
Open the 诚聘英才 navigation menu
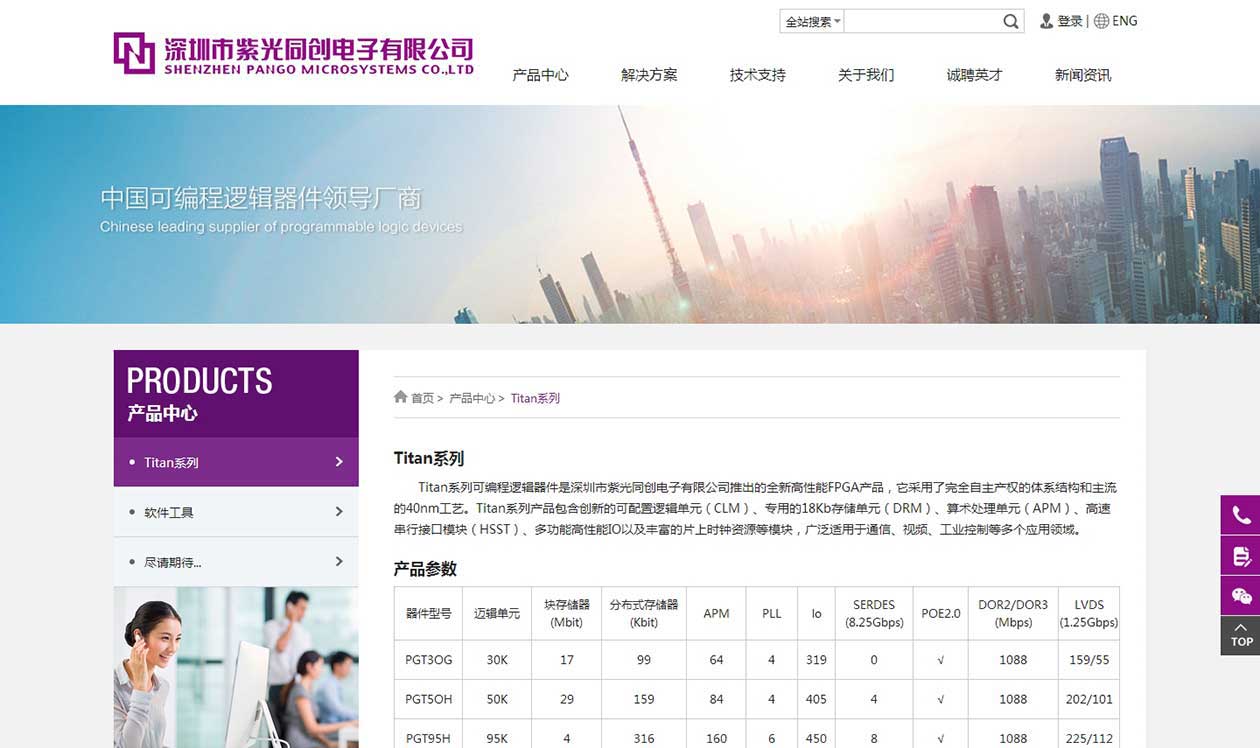click(x=975, y=75)
